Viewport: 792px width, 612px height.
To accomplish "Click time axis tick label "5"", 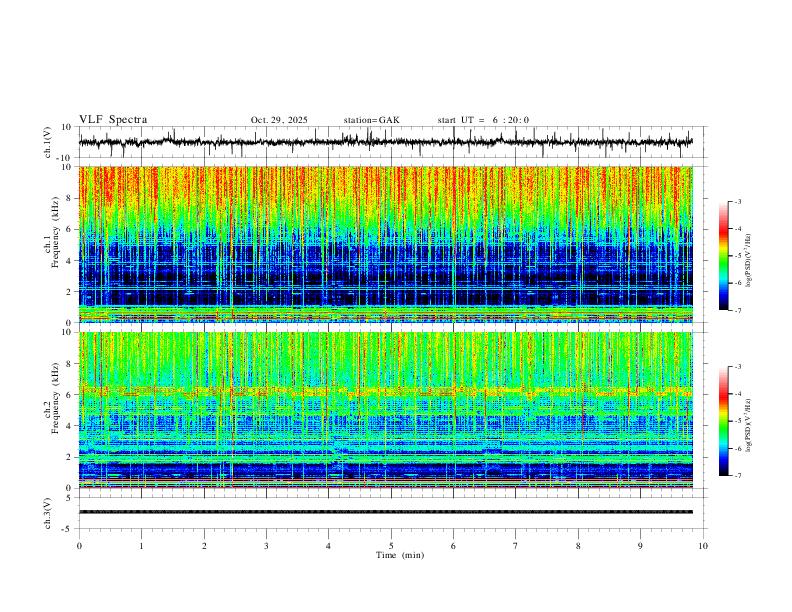I will click(x=391, y=546).
